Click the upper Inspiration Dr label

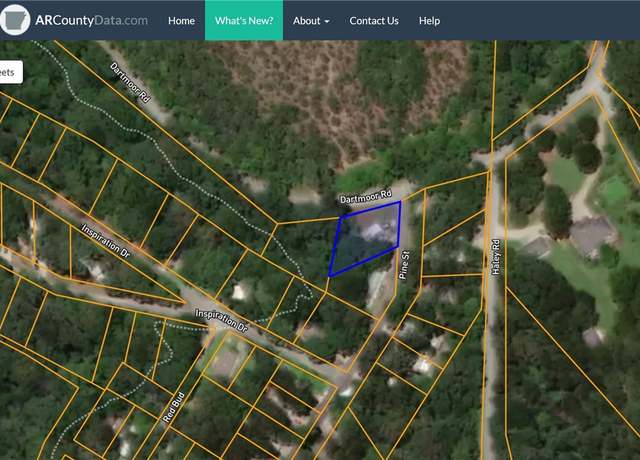click(x=106, y=241)
